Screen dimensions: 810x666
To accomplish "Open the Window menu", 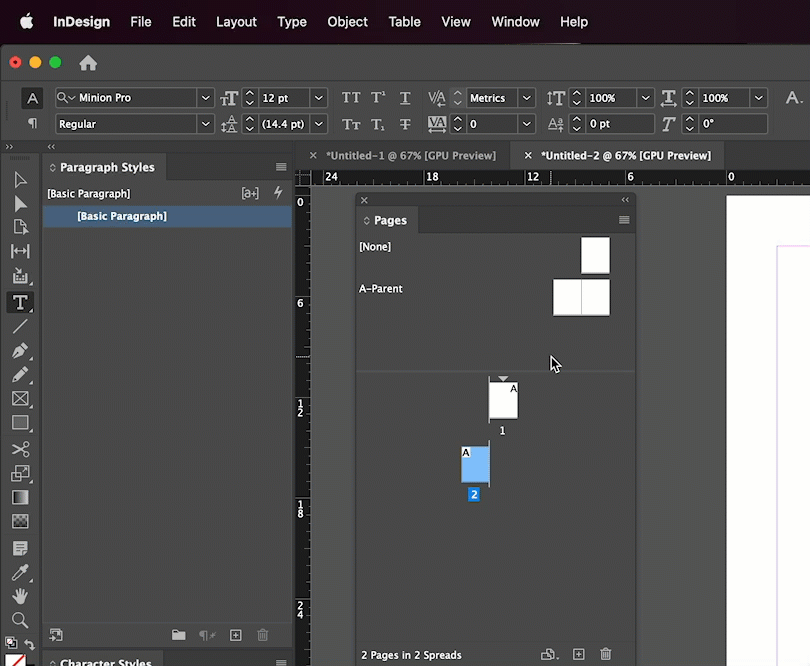I will [516, 22].
